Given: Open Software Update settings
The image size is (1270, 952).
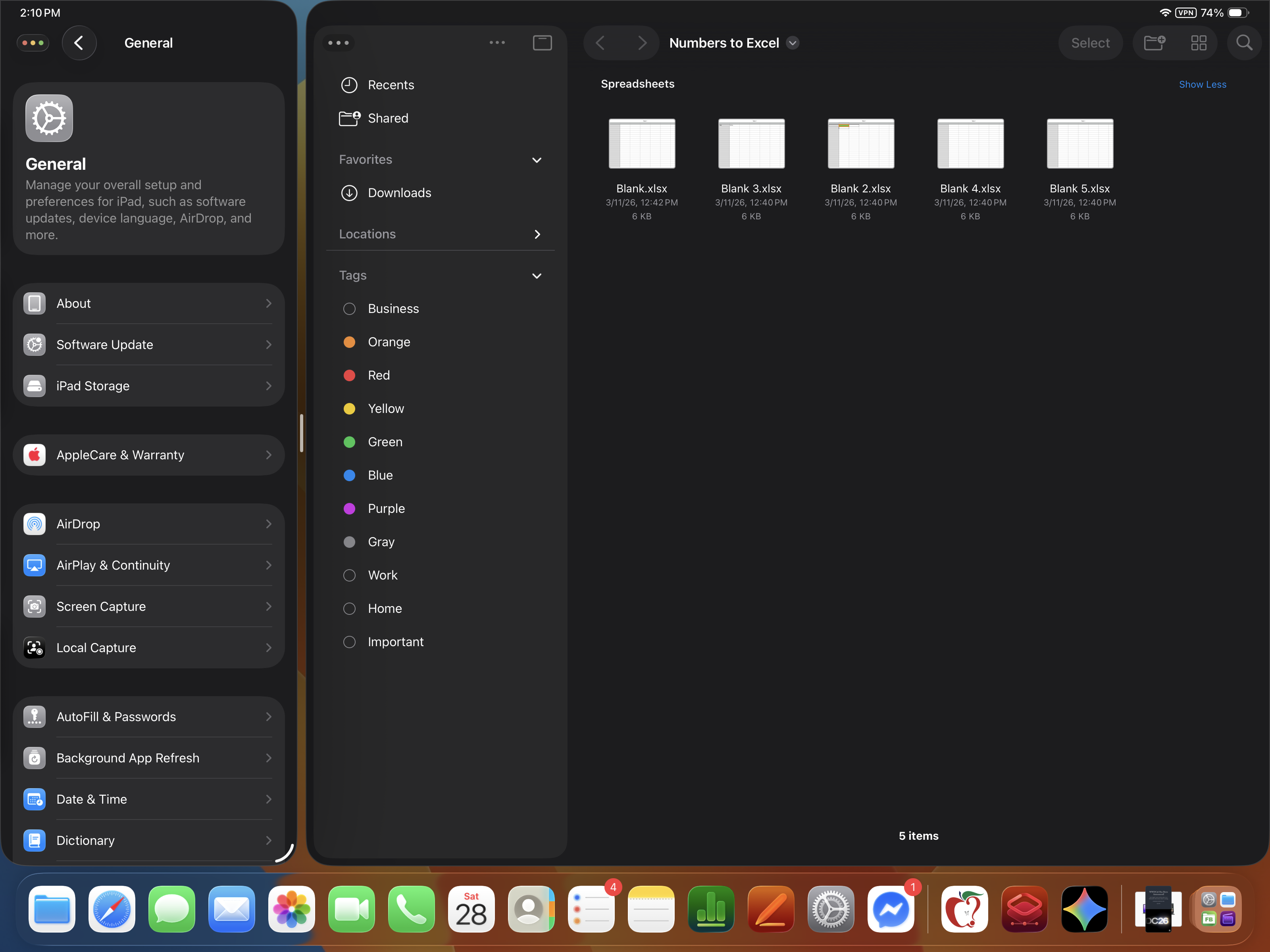Looking at the screenshot, I should pos(149,345).
